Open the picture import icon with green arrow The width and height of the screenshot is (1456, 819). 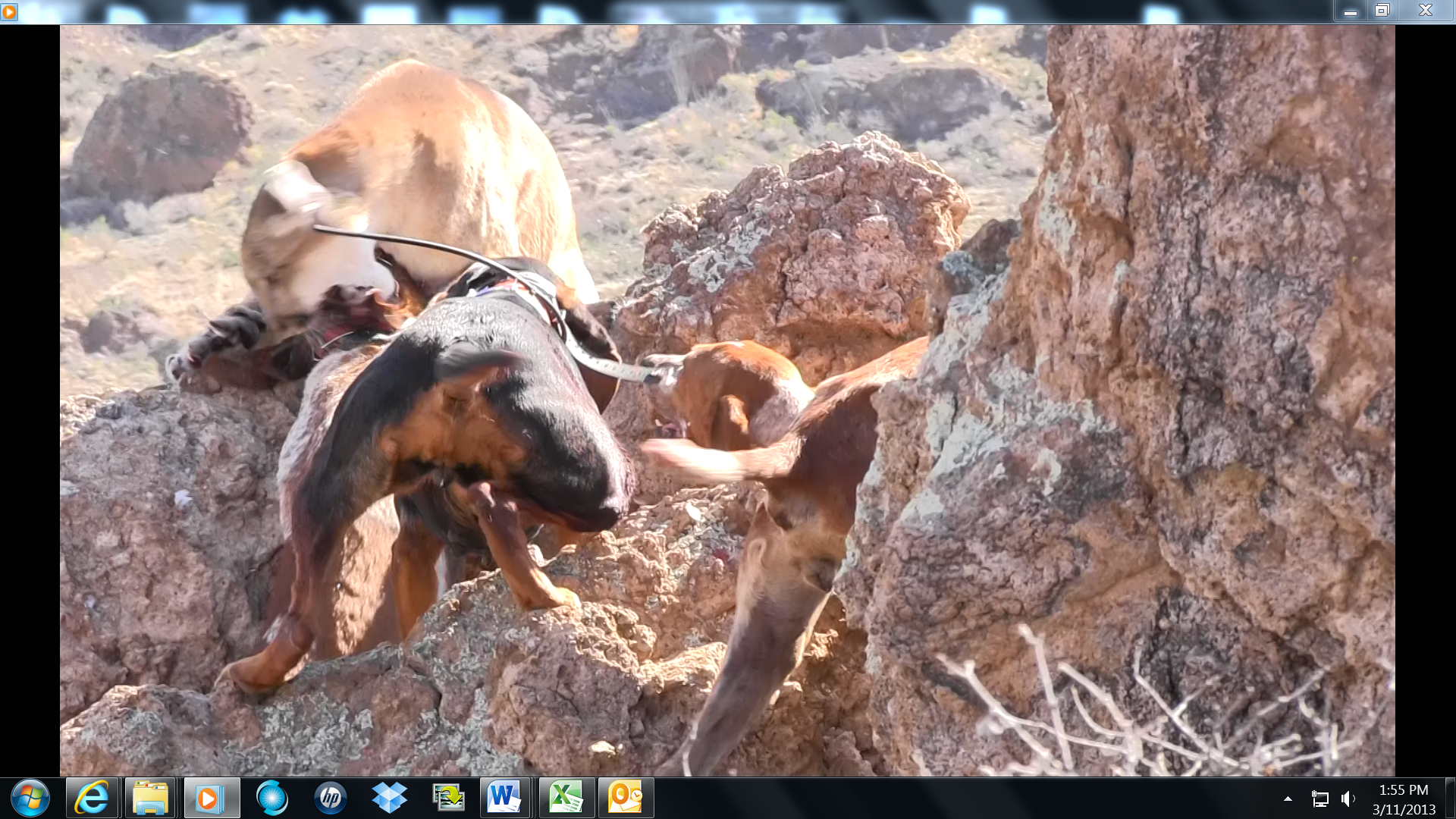448,798
